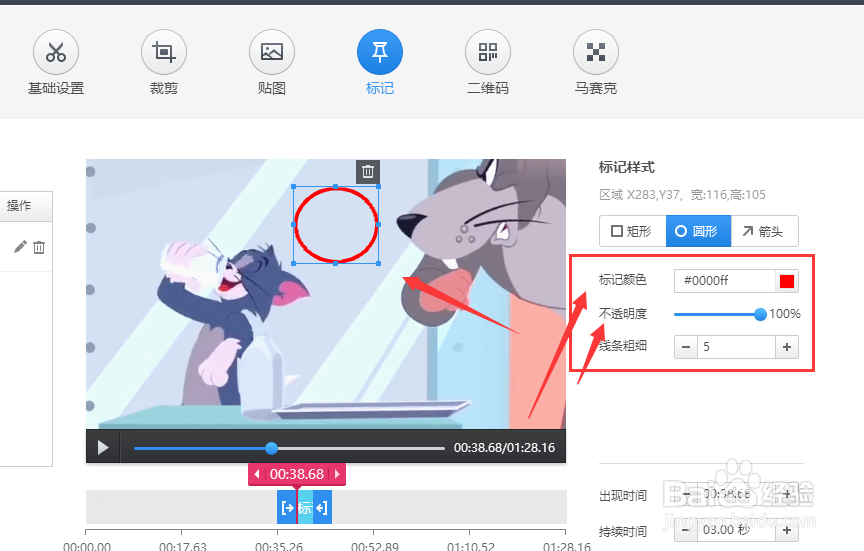Viewport: 864px width, 551px height.
Task: Open the red color swatch picker
Action: [x=787, y=281]
